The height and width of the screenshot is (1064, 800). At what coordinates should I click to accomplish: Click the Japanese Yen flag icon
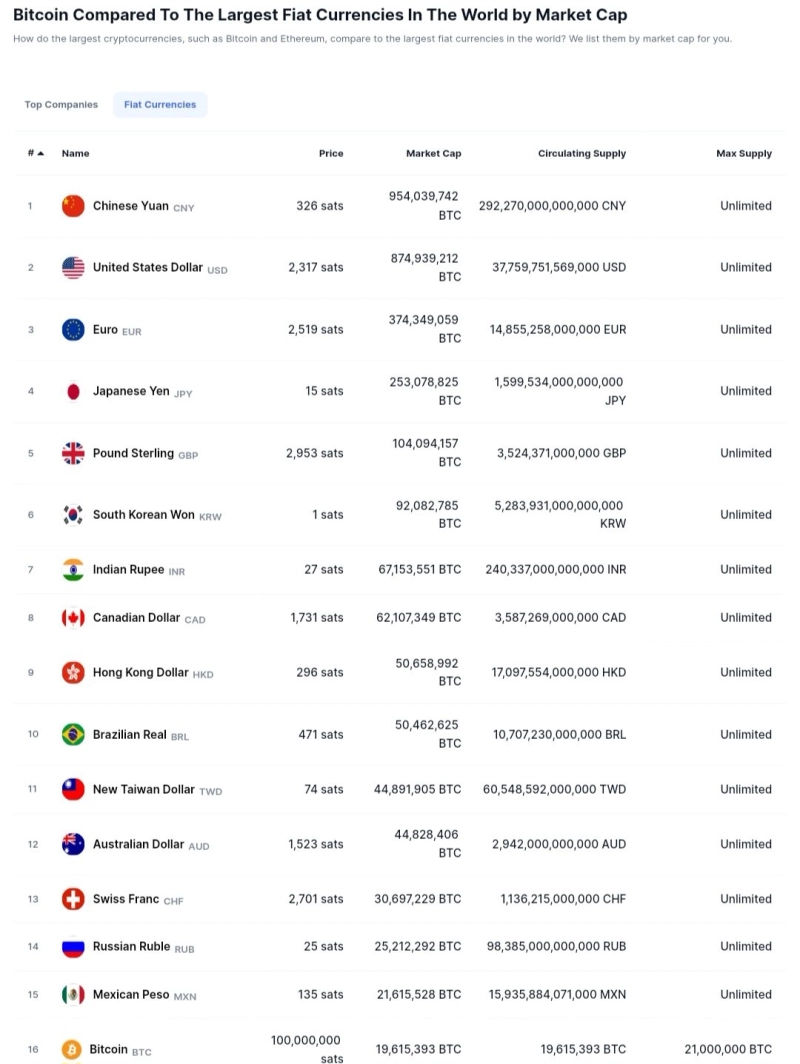pyautogui.click(x=73, y=392)
